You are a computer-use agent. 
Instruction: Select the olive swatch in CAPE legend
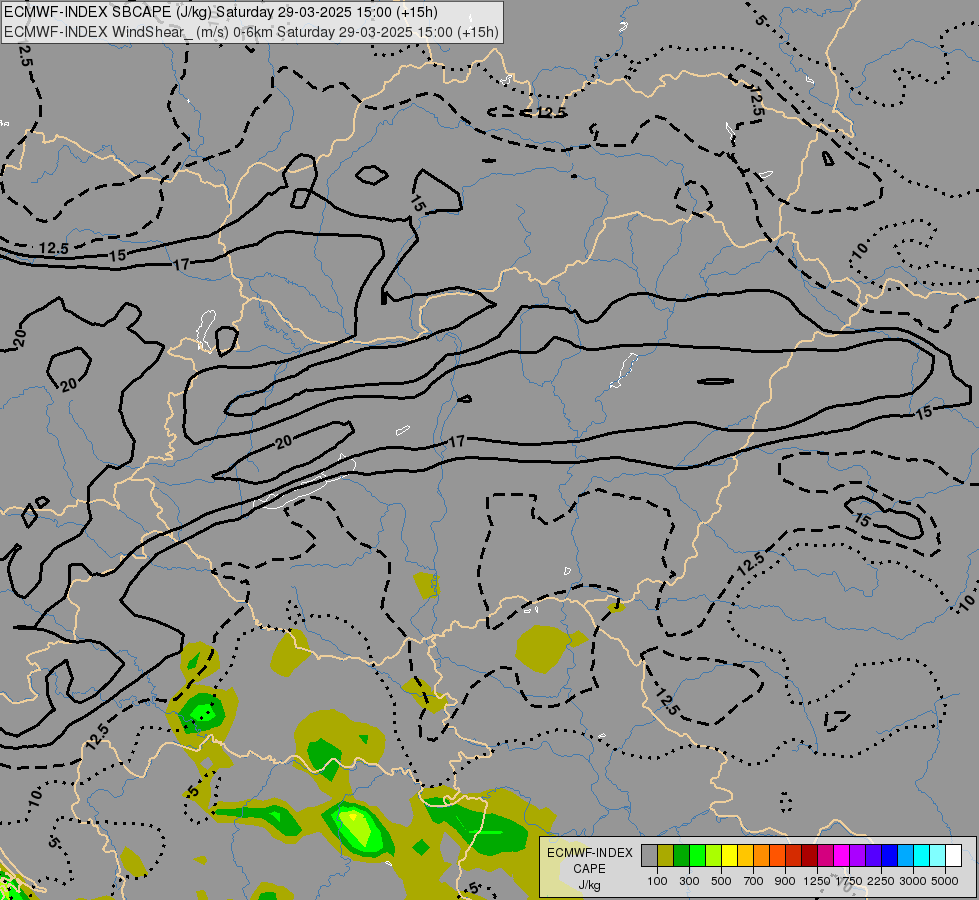[x=666, y=856]
